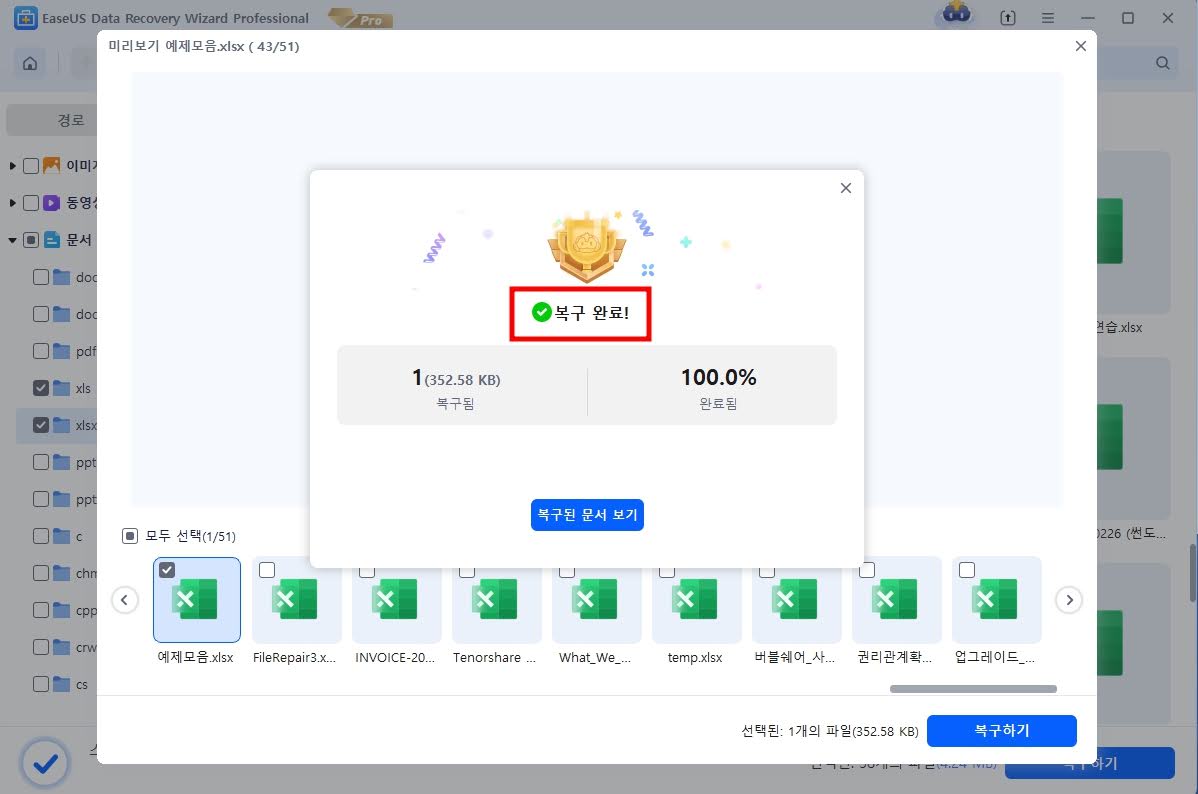
Task: Click the 이미지 image icon in sidebar
Action: pyautogui.click(x=50, y=166)
